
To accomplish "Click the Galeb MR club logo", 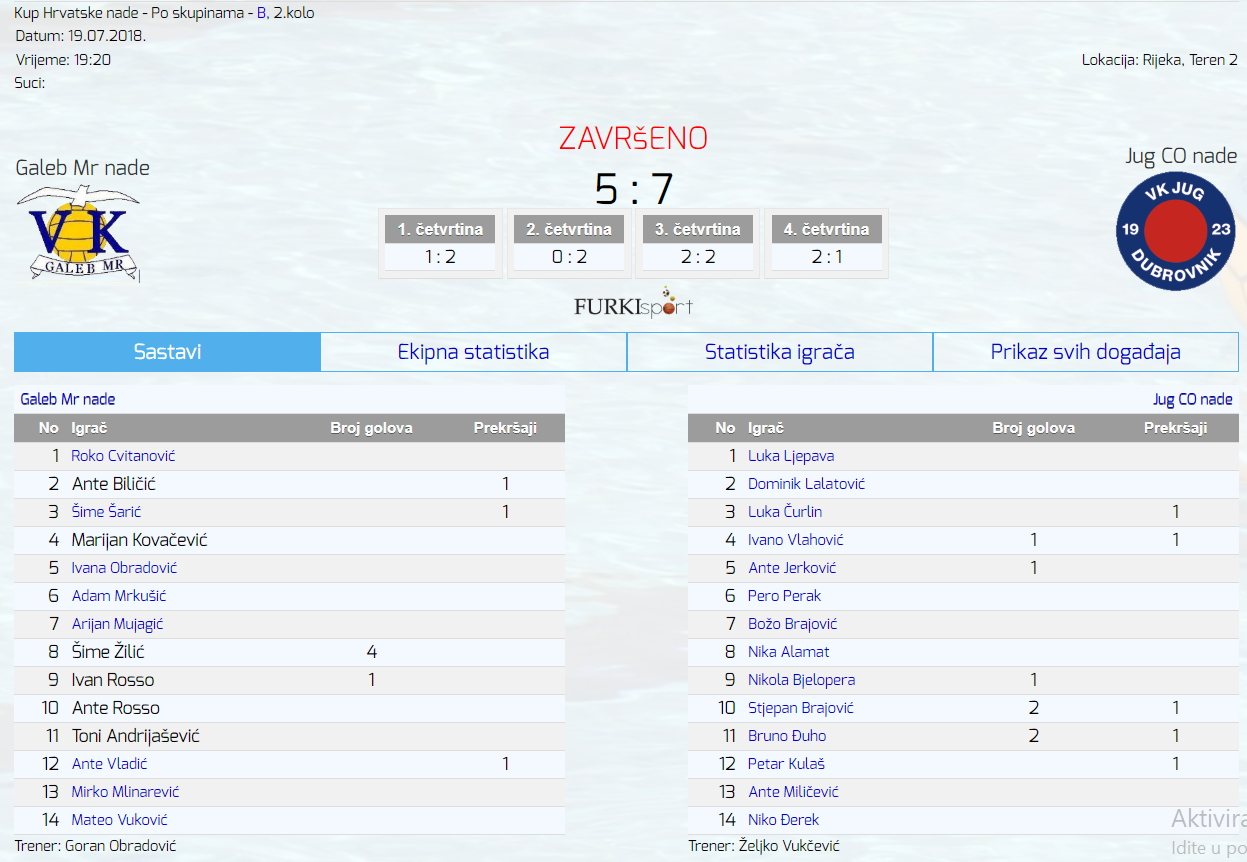I will click(x=79, y=233).
